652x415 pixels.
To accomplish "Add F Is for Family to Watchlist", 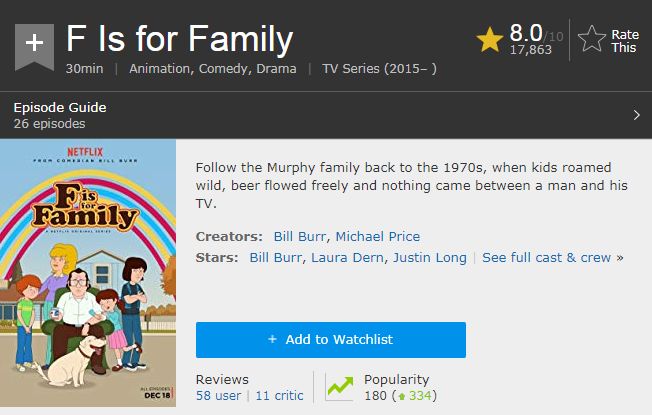I will click(331, 340).
